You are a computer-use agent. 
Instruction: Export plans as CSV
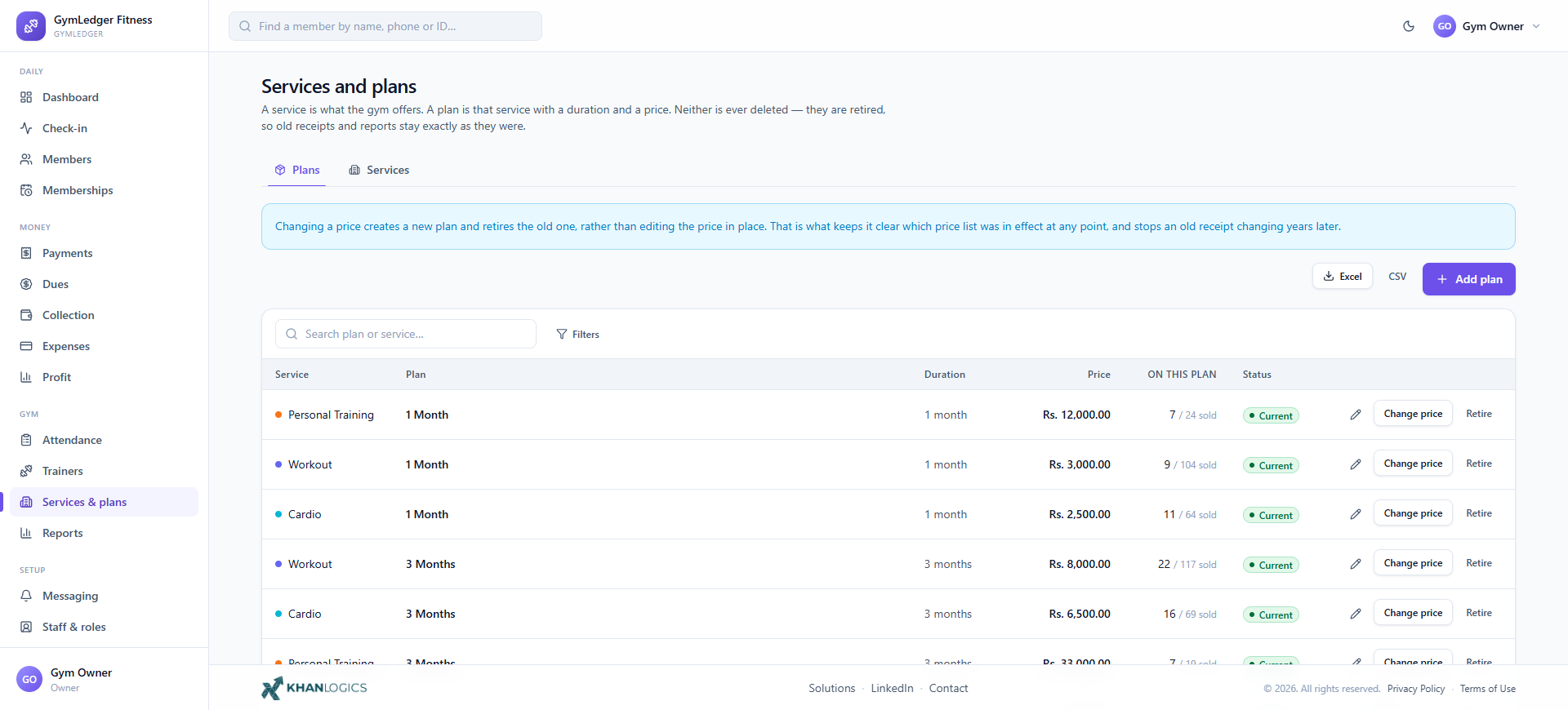(x=1397, y=277)
